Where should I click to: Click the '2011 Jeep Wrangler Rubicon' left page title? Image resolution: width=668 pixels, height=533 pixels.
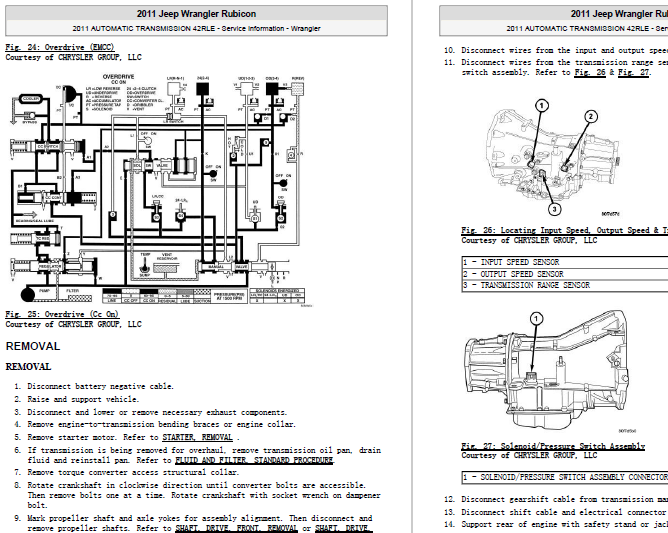click(196, 14)
